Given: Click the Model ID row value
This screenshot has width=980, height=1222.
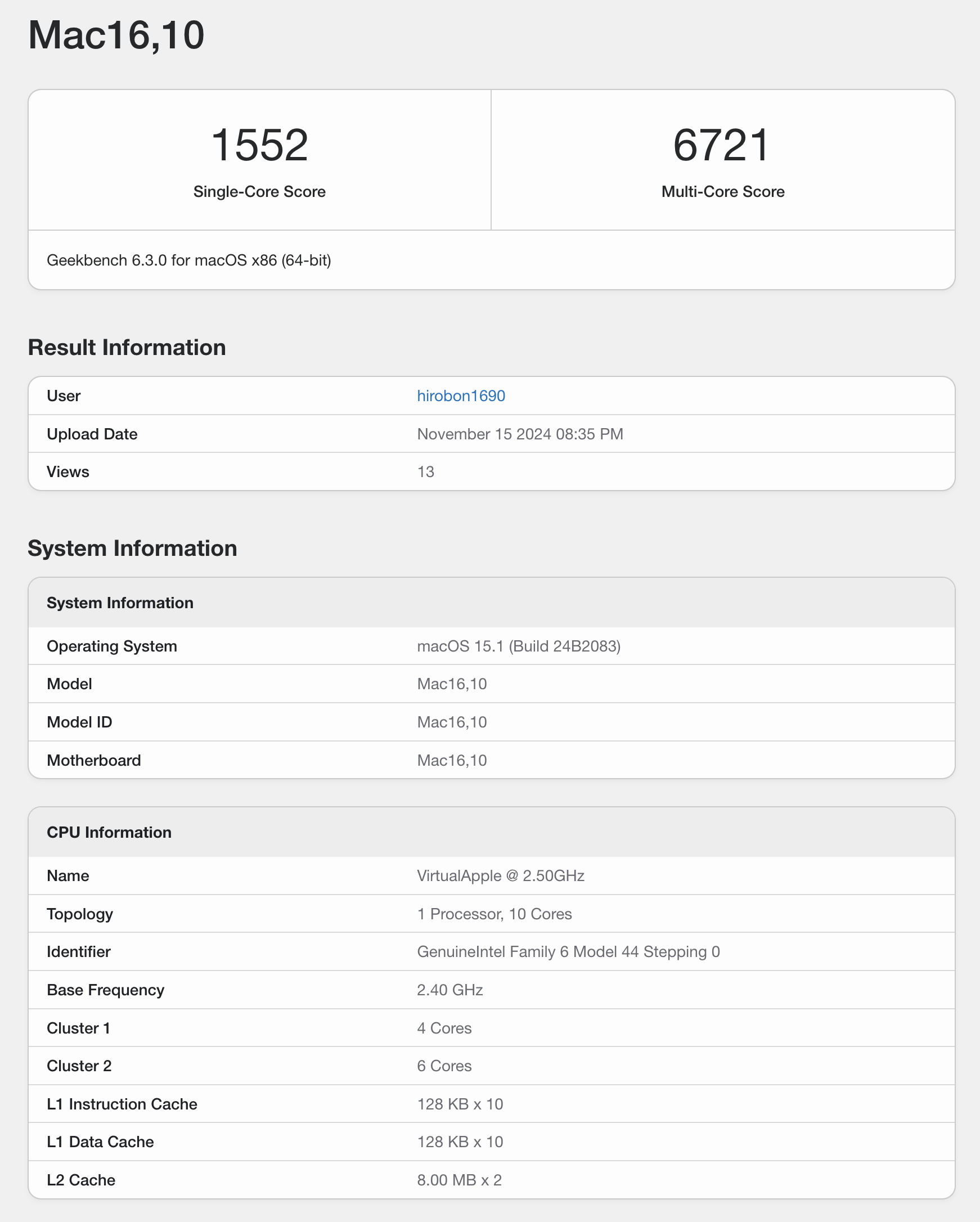Looking at the screenshot, I should 452,722.
